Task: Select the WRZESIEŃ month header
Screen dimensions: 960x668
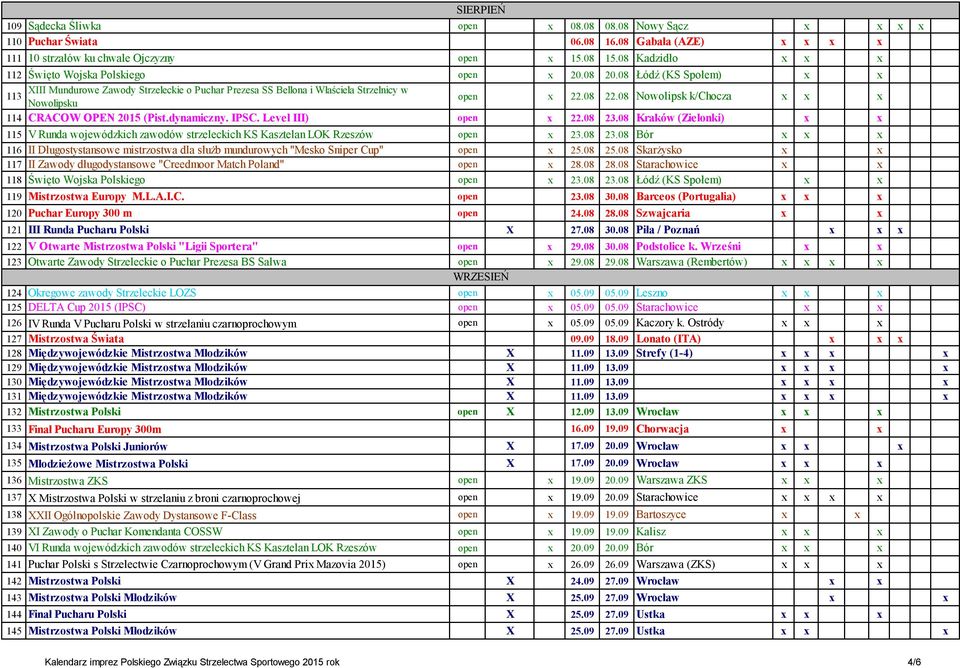Action: coord(481,277)
